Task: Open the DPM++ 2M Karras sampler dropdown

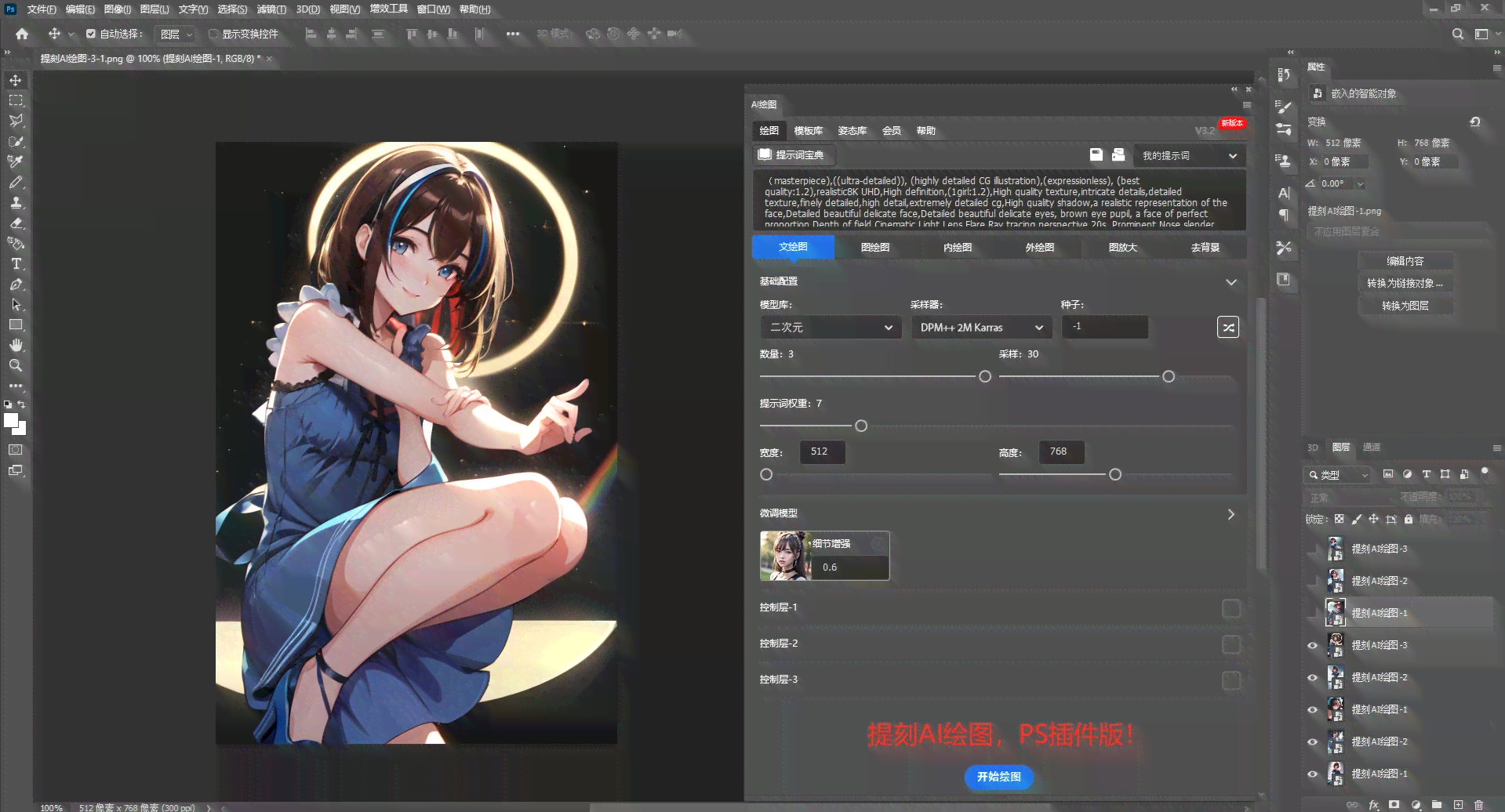Action: [x=981, y=328]
